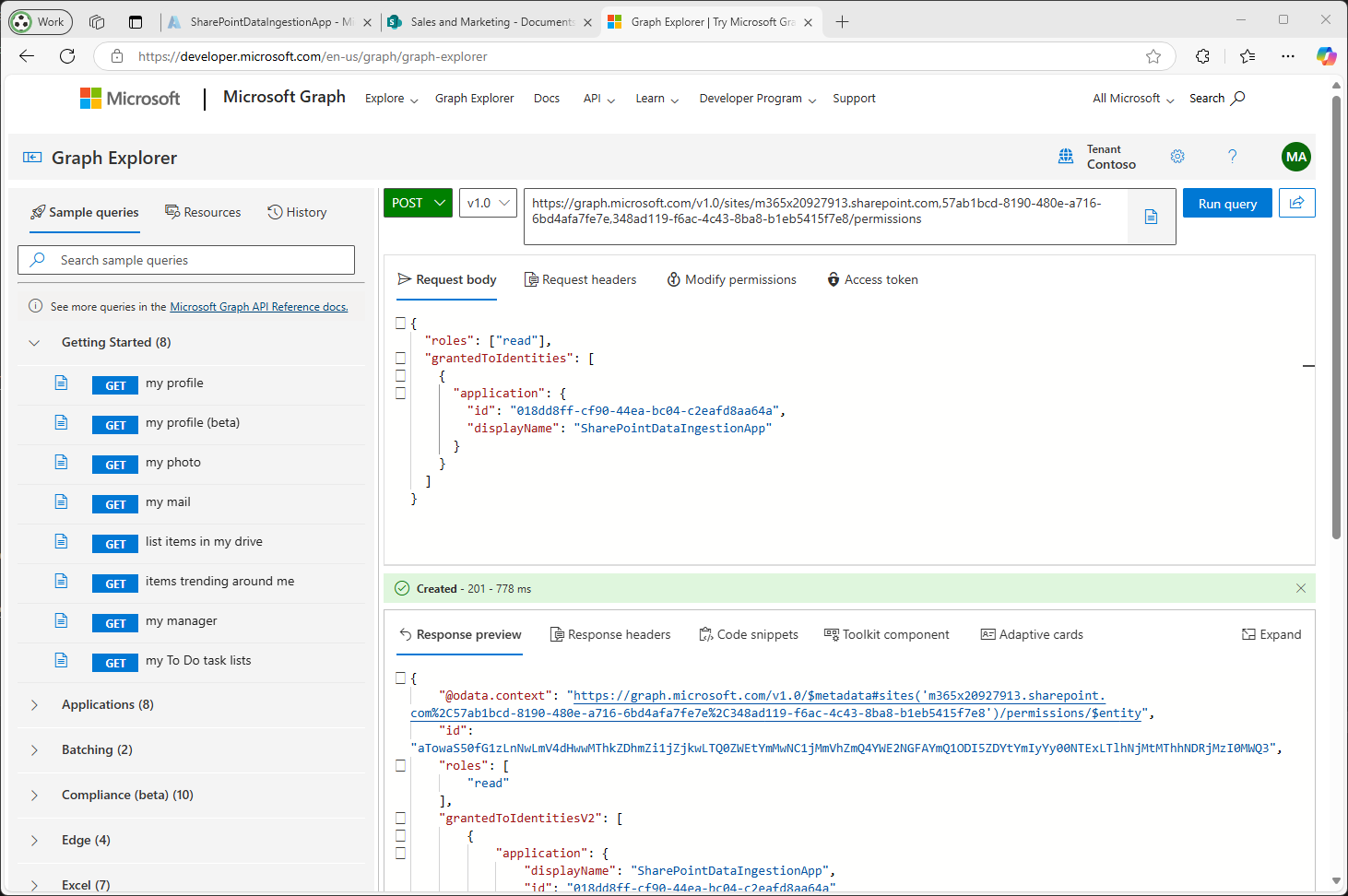Expand the Explore menu

pos(392,99)
